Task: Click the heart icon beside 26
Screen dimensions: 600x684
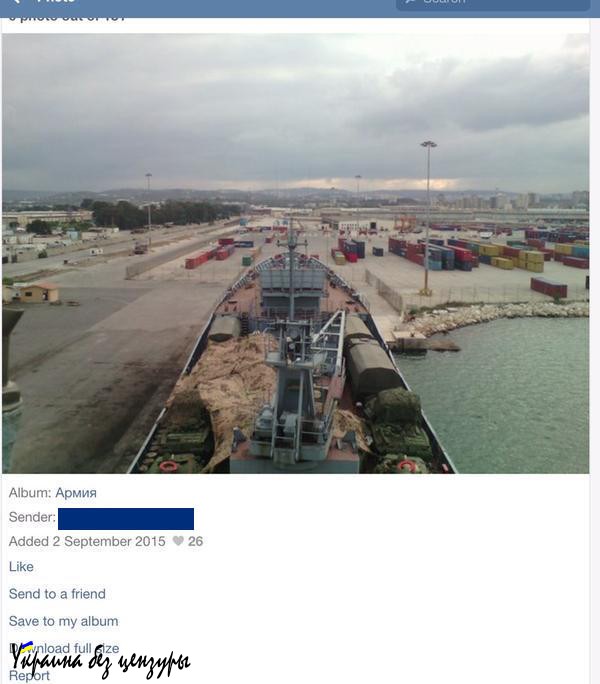Action: click(178, 541)
